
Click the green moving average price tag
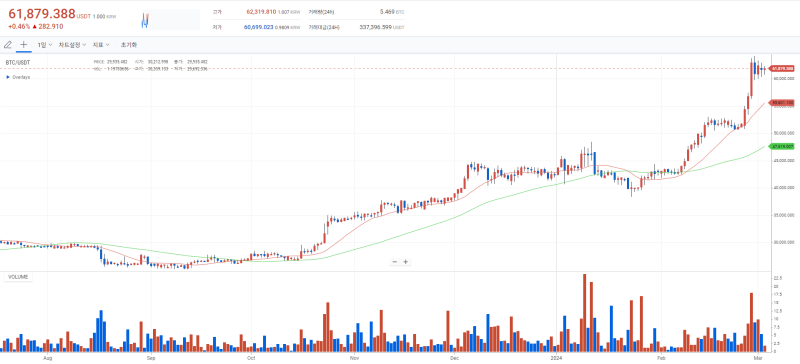click(x=782, y=146)
